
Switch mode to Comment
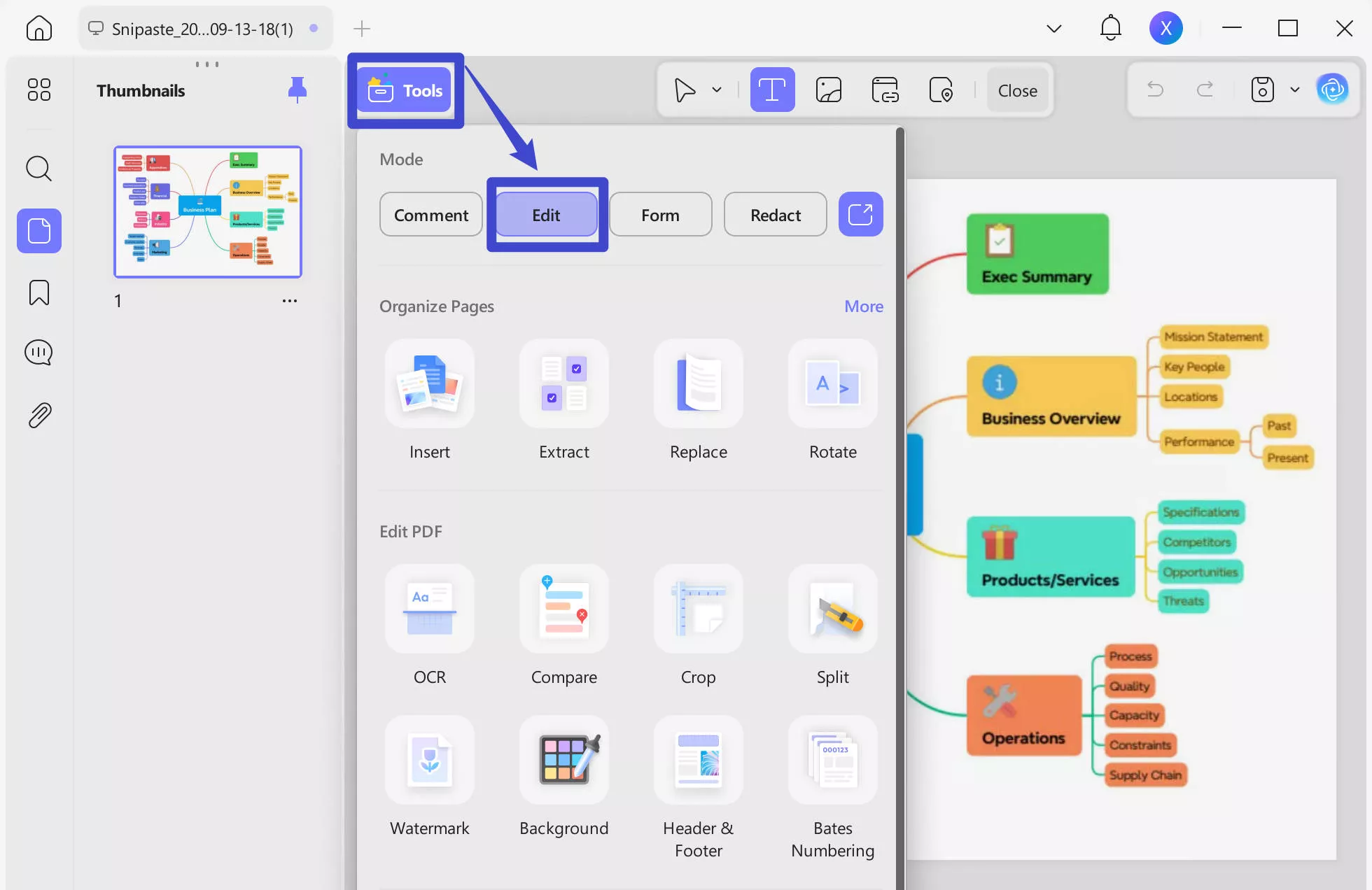[430, 214]
